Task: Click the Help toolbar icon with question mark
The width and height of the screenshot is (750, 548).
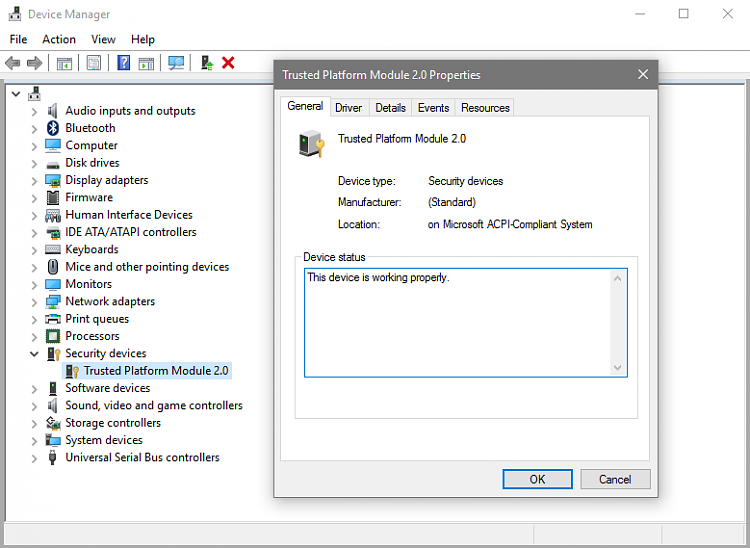Action: pos(123,63)
